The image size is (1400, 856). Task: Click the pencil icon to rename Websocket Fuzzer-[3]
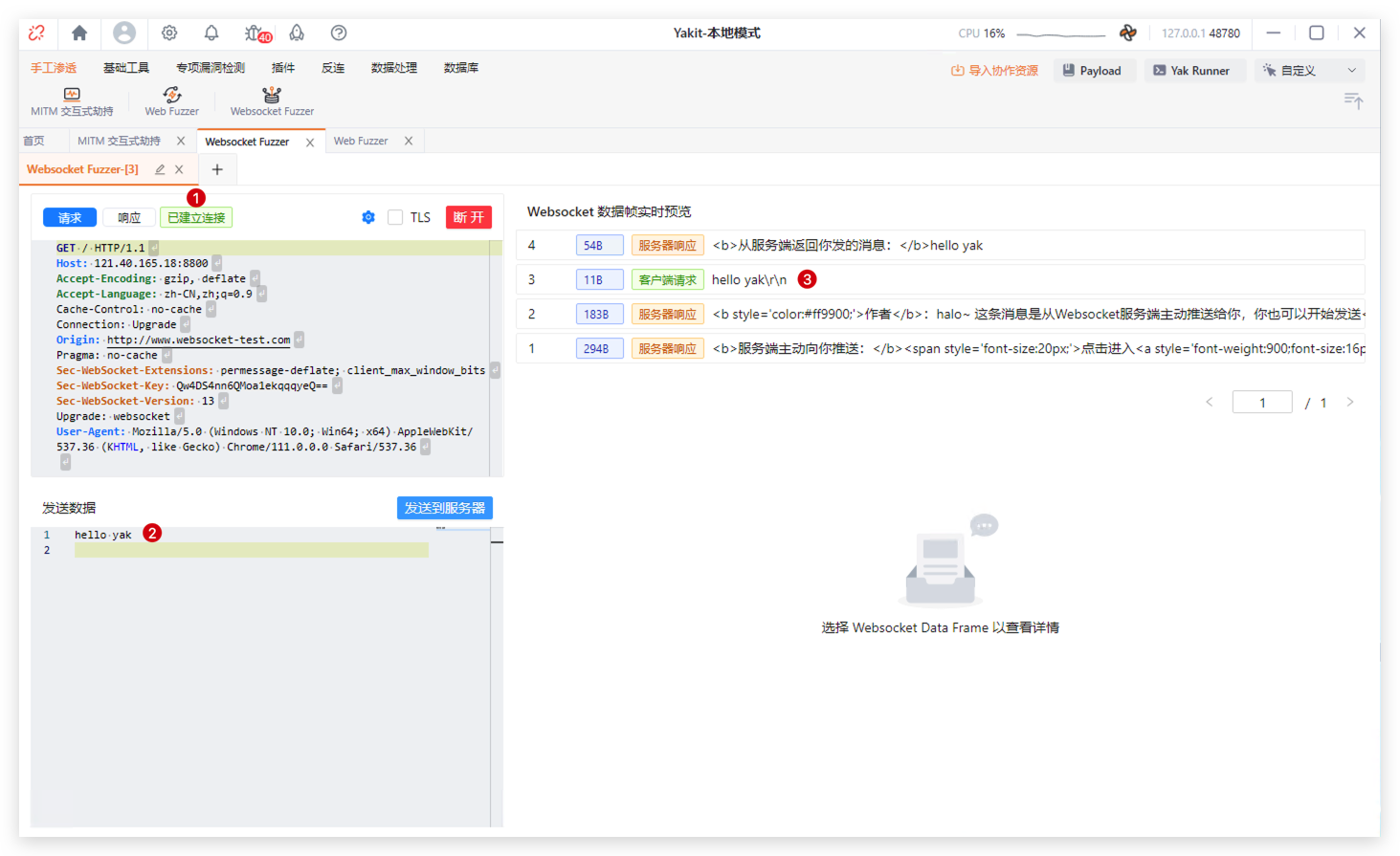point(160,169)
